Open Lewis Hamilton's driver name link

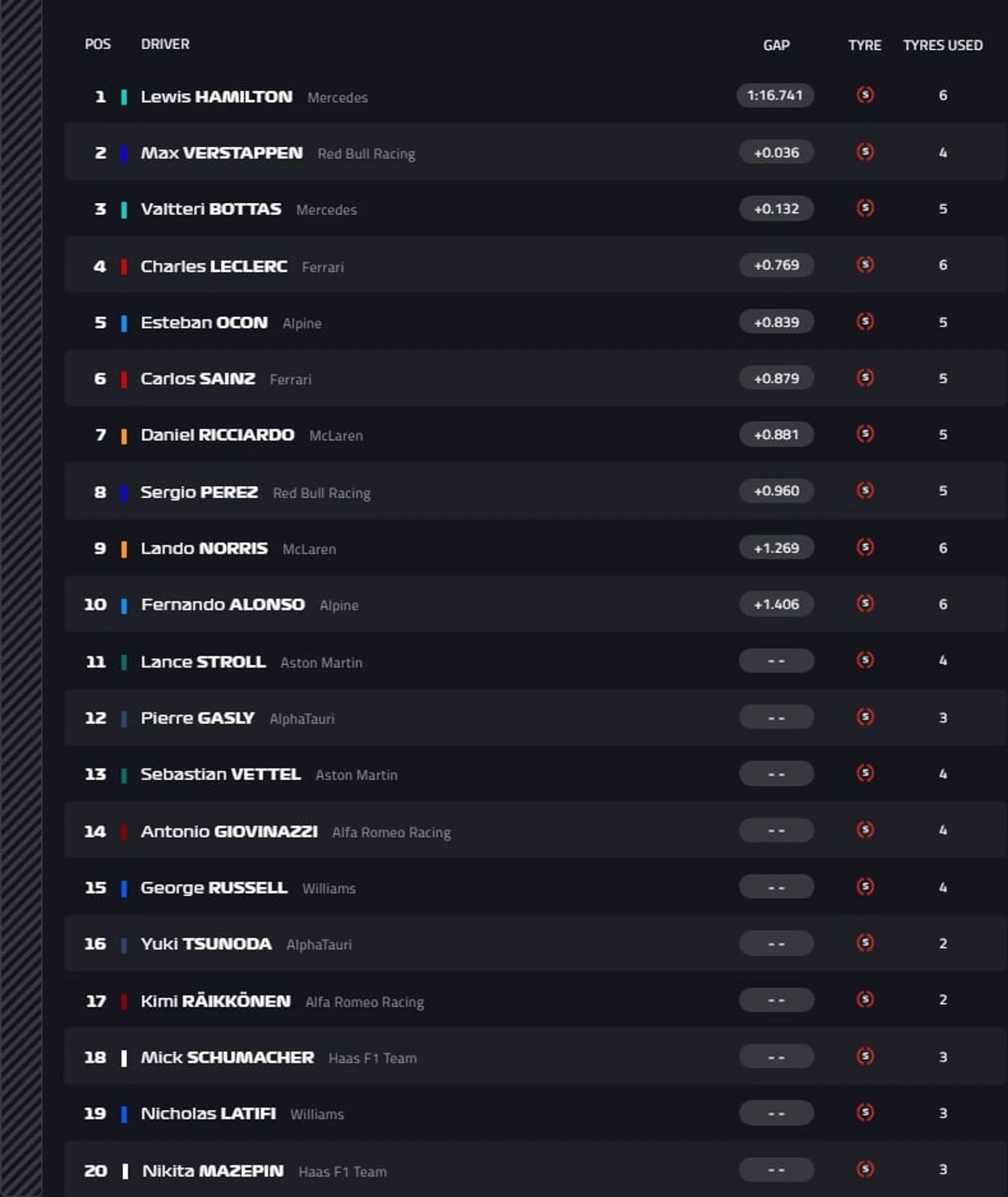[216, 97]
